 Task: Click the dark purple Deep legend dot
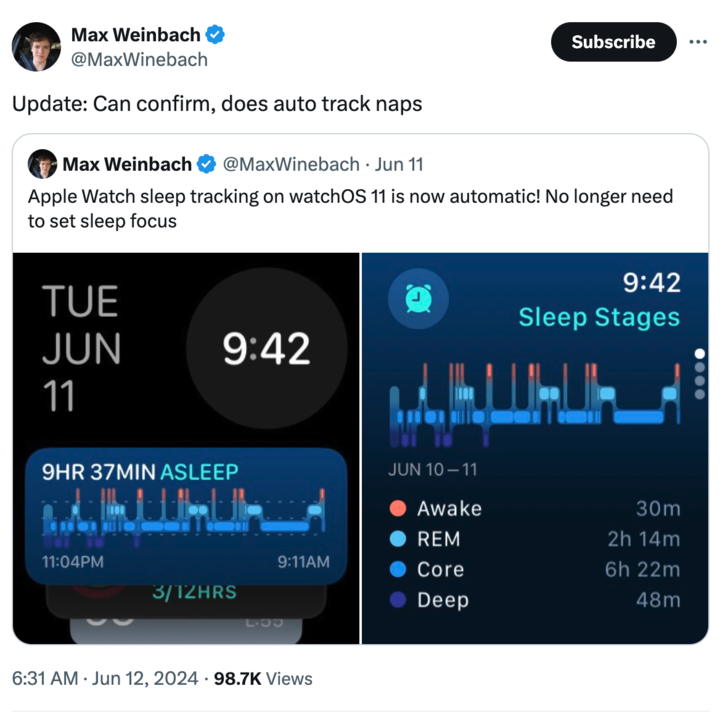coord(398,599)
